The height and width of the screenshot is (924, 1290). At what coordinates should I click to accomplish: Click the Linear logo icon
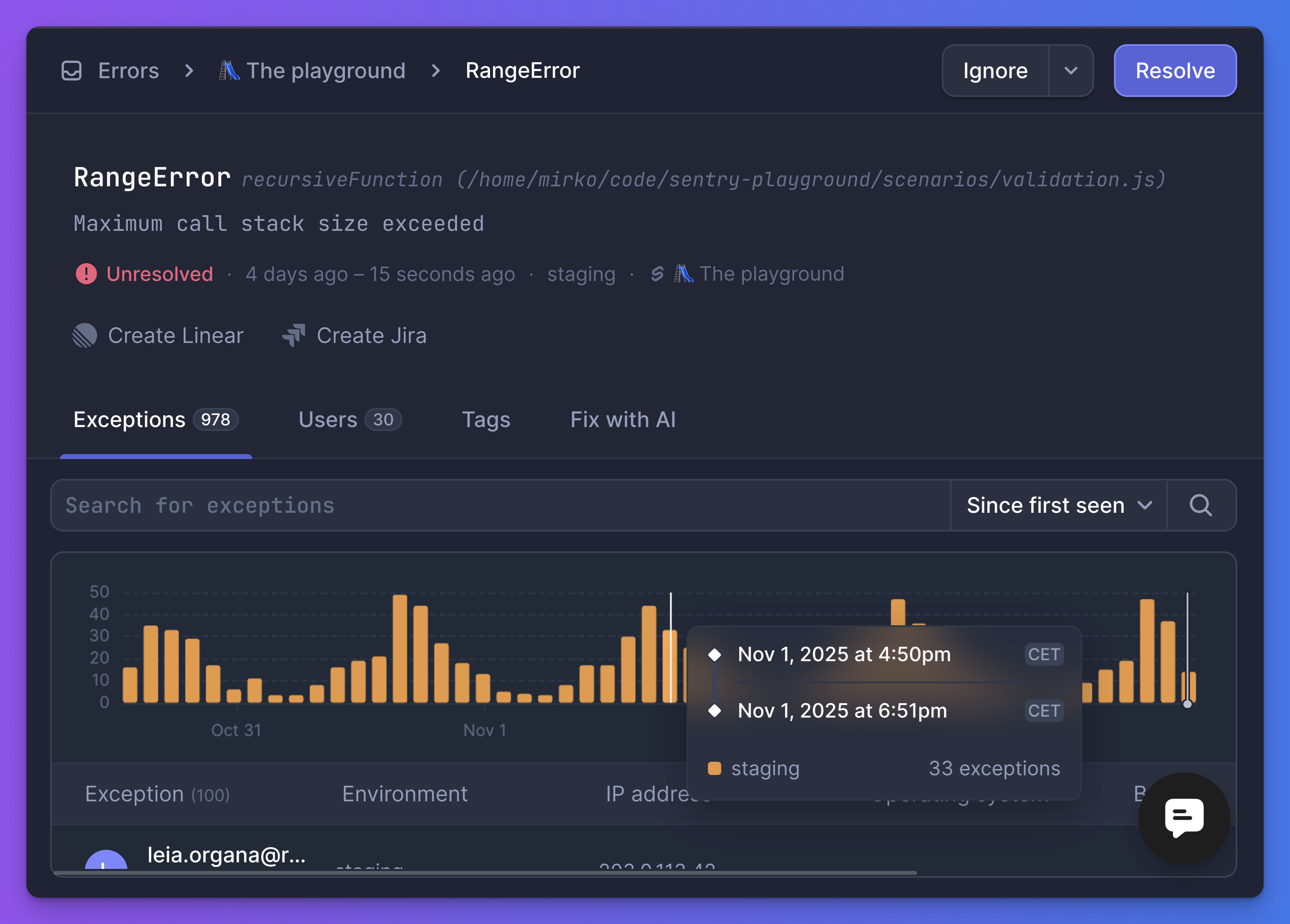click(85, 336)
